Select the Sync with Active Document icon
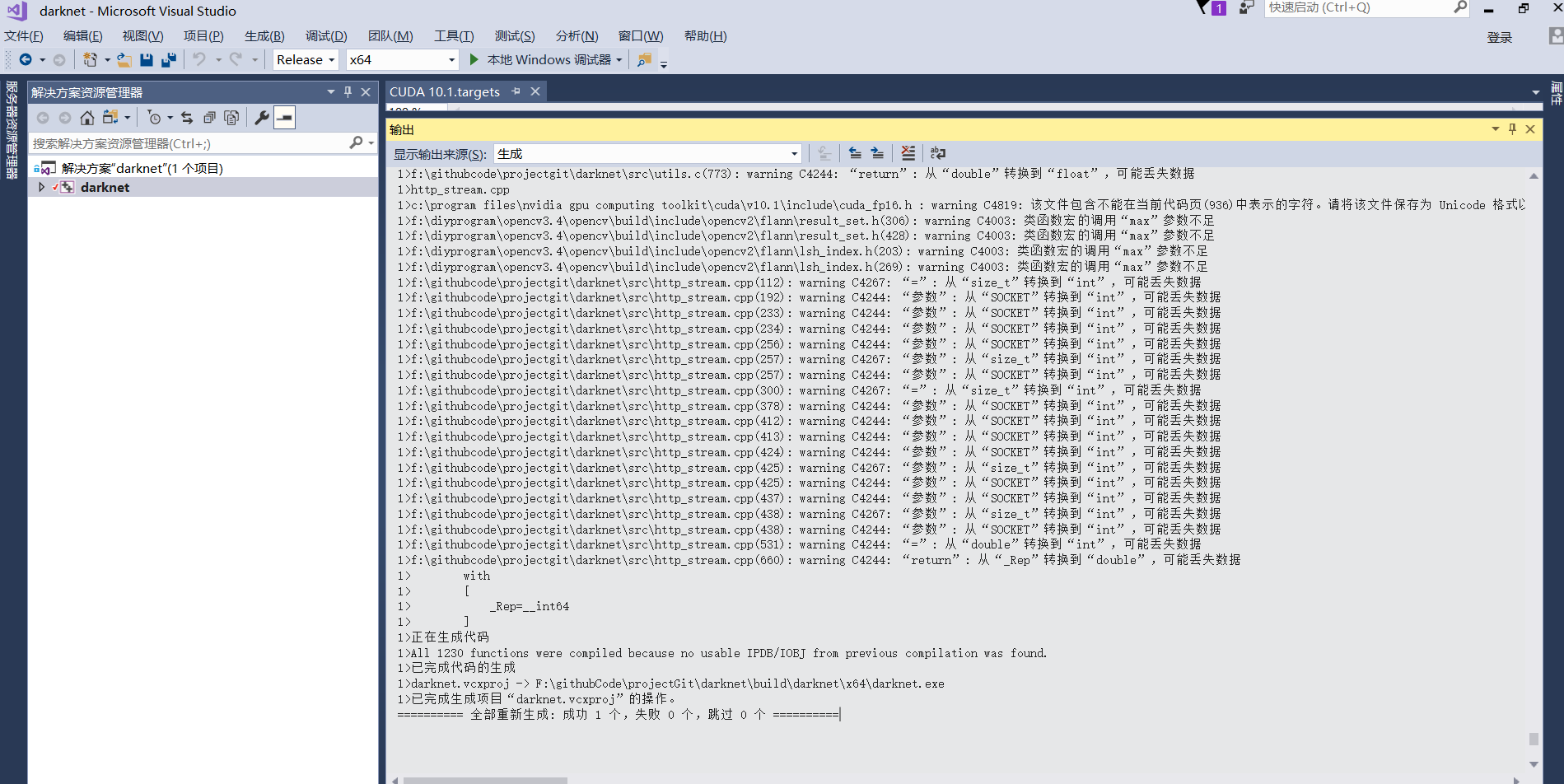Viewport: 1564px width, 784px height. (x=186, y=117)
